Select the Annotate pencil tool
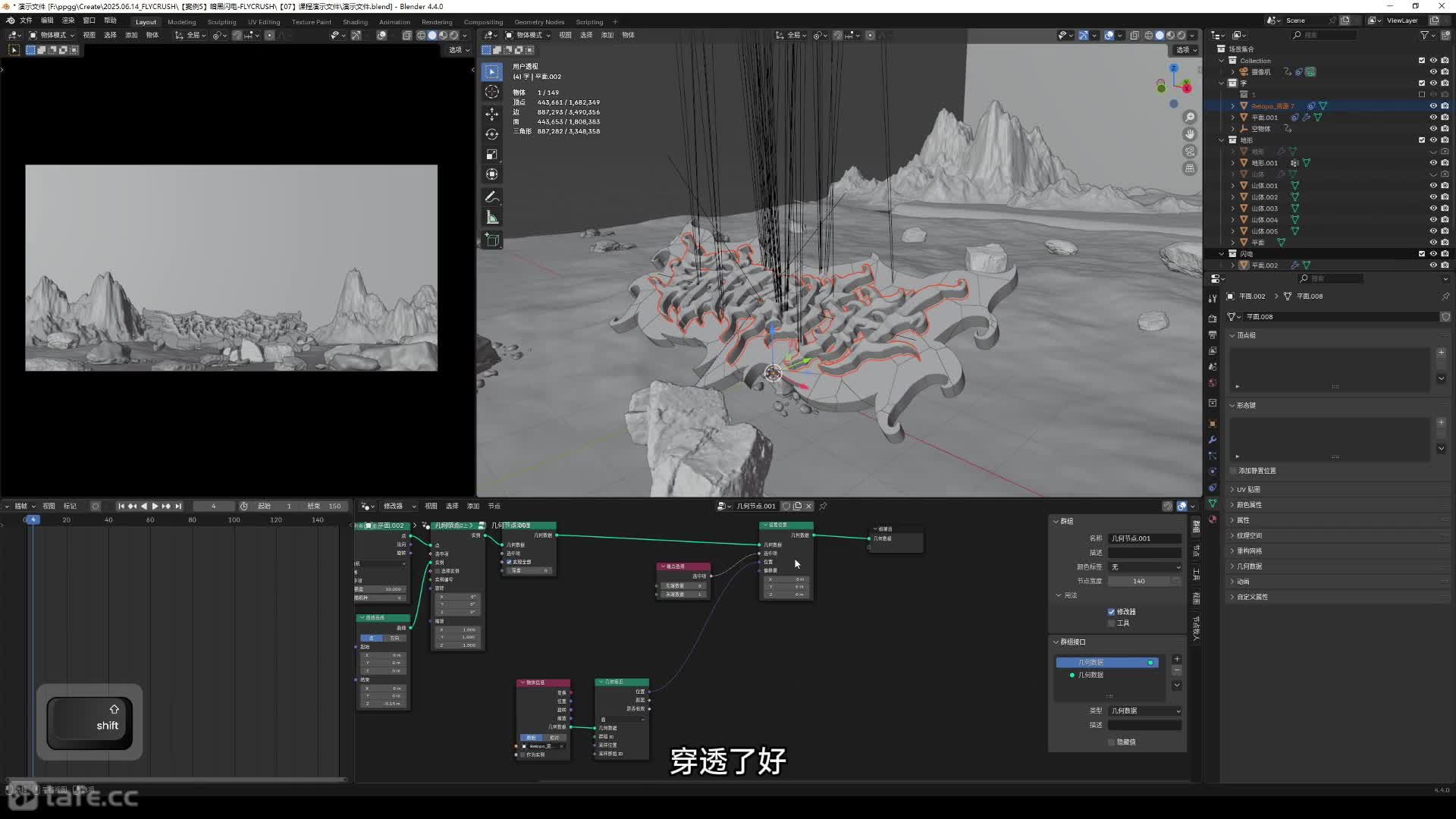This screenshot has width=1456, height=819. coord(492,197)
